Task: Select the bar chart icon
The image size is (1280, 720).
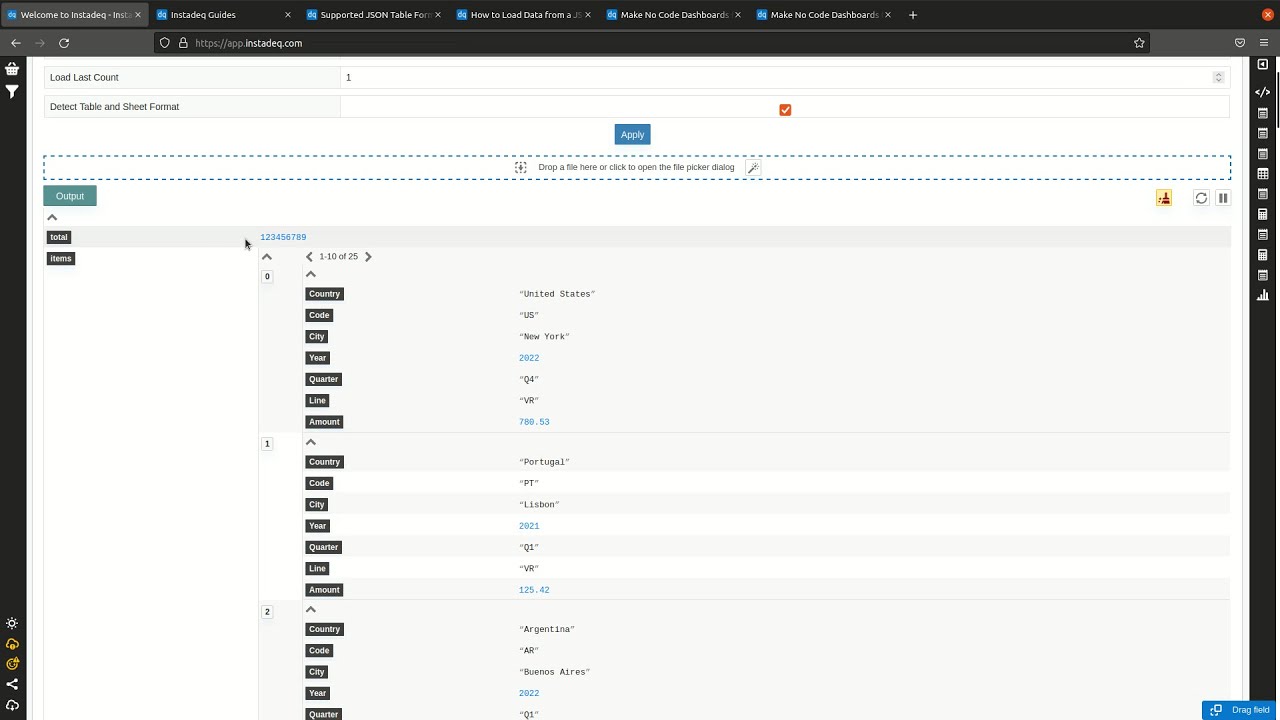Action: [x=1263, y=295]
